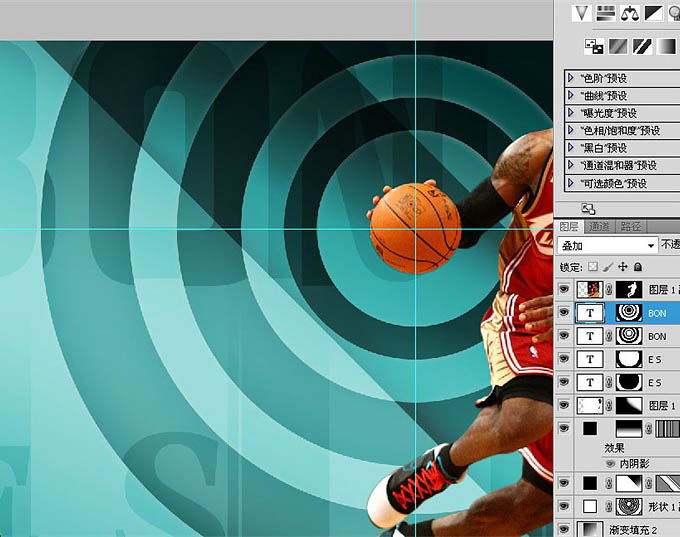Image resolution: width=680 pixels, height=537 pixels.
Task: Click the Invert adjustment icon (two overlapping squares)
Action: point(594,46)
